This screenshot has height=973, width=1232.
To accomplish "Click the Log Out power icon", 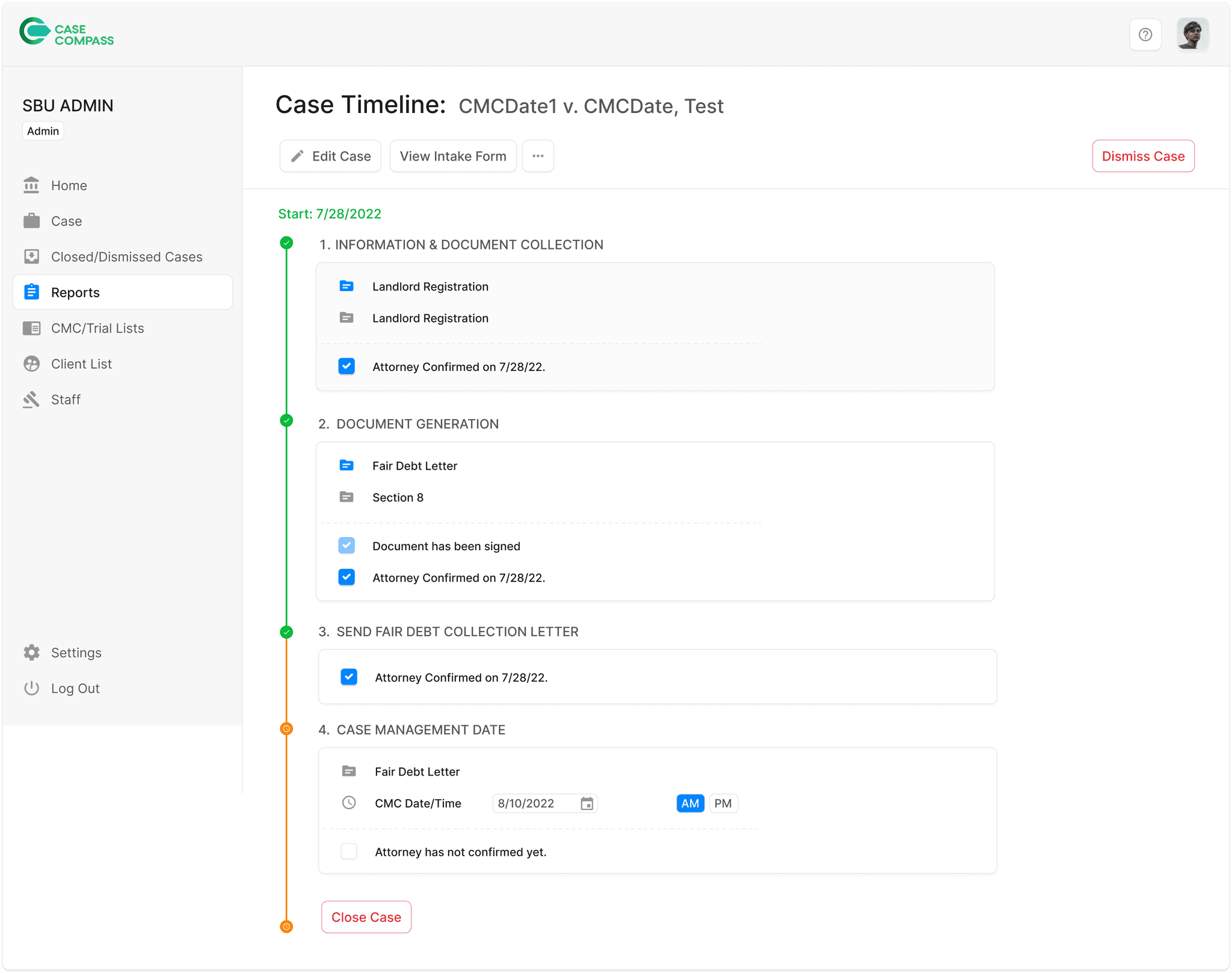I will [x=32, y=688].
